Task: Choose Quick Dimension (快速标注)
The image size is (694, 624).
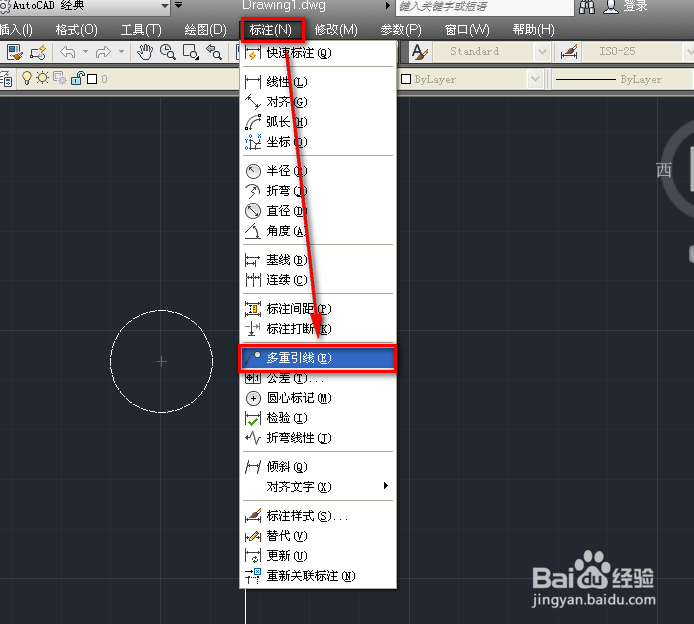Action: pyautogui.click(x=318, y=53)
